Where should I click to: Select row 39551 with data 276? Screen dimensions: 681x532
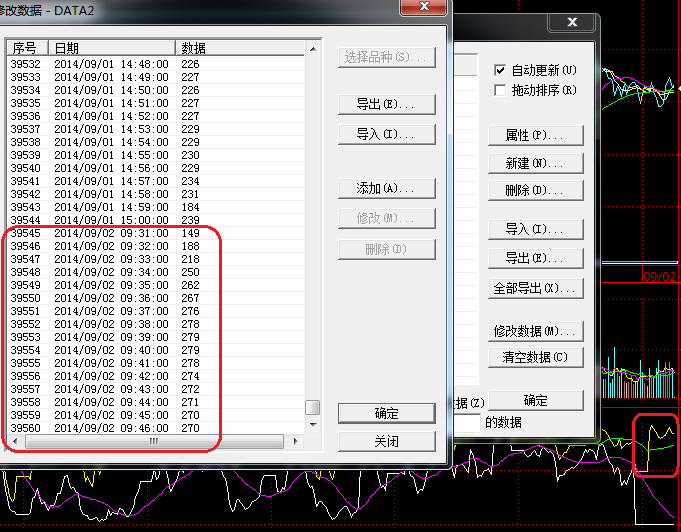tap(155, 311)
